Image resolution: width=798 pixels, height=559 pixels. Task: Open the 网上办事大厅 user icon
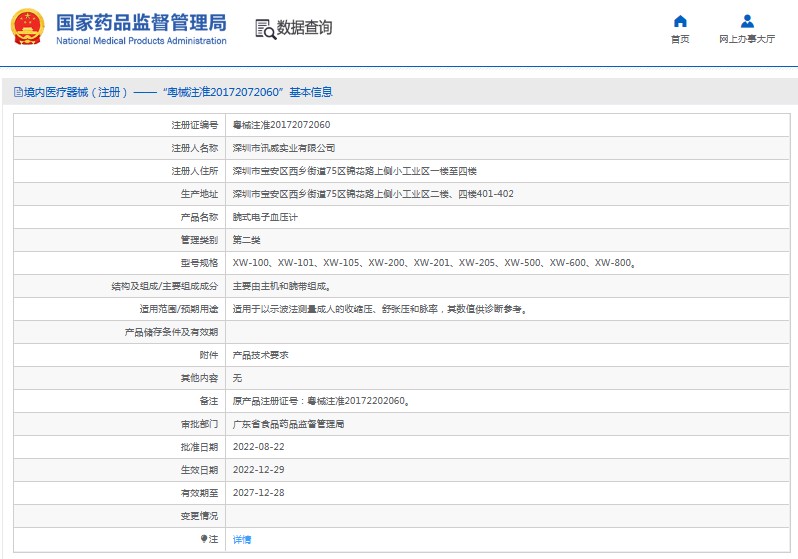point(747,21)
